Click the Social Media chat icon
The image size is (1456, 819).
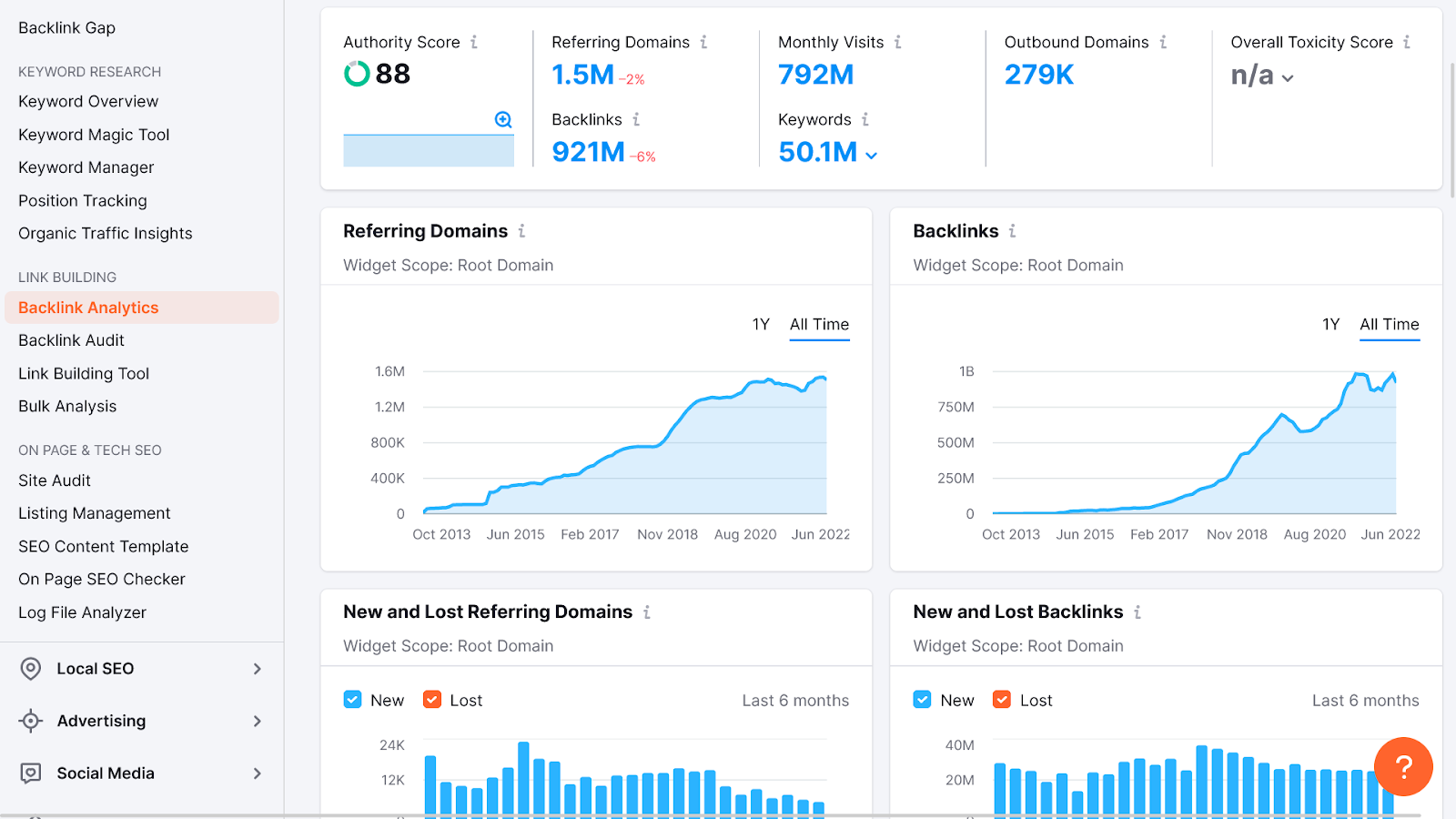pos(31,773)
